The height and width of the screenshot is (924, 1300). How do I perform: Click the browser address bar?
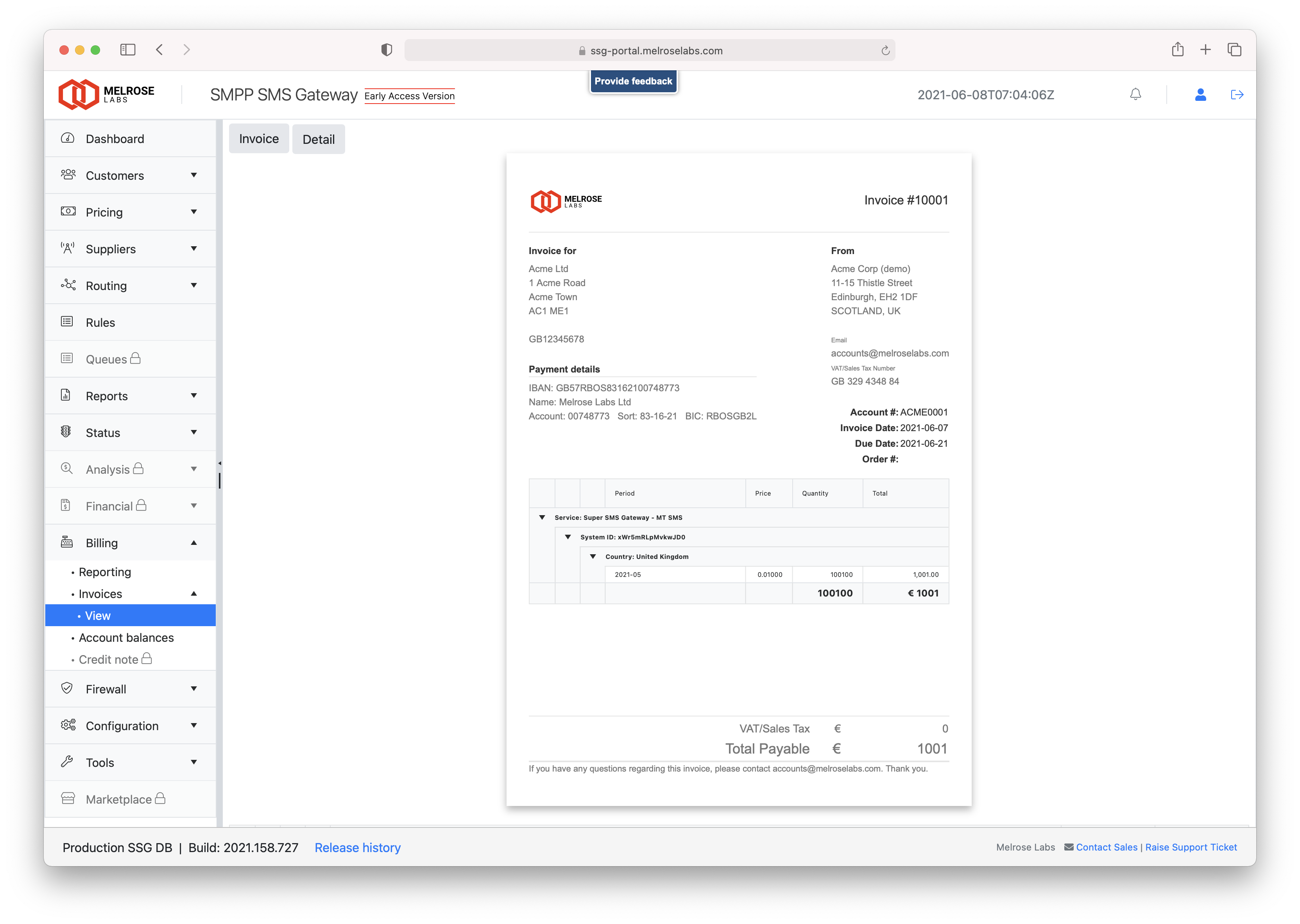[x=649, y=51]
